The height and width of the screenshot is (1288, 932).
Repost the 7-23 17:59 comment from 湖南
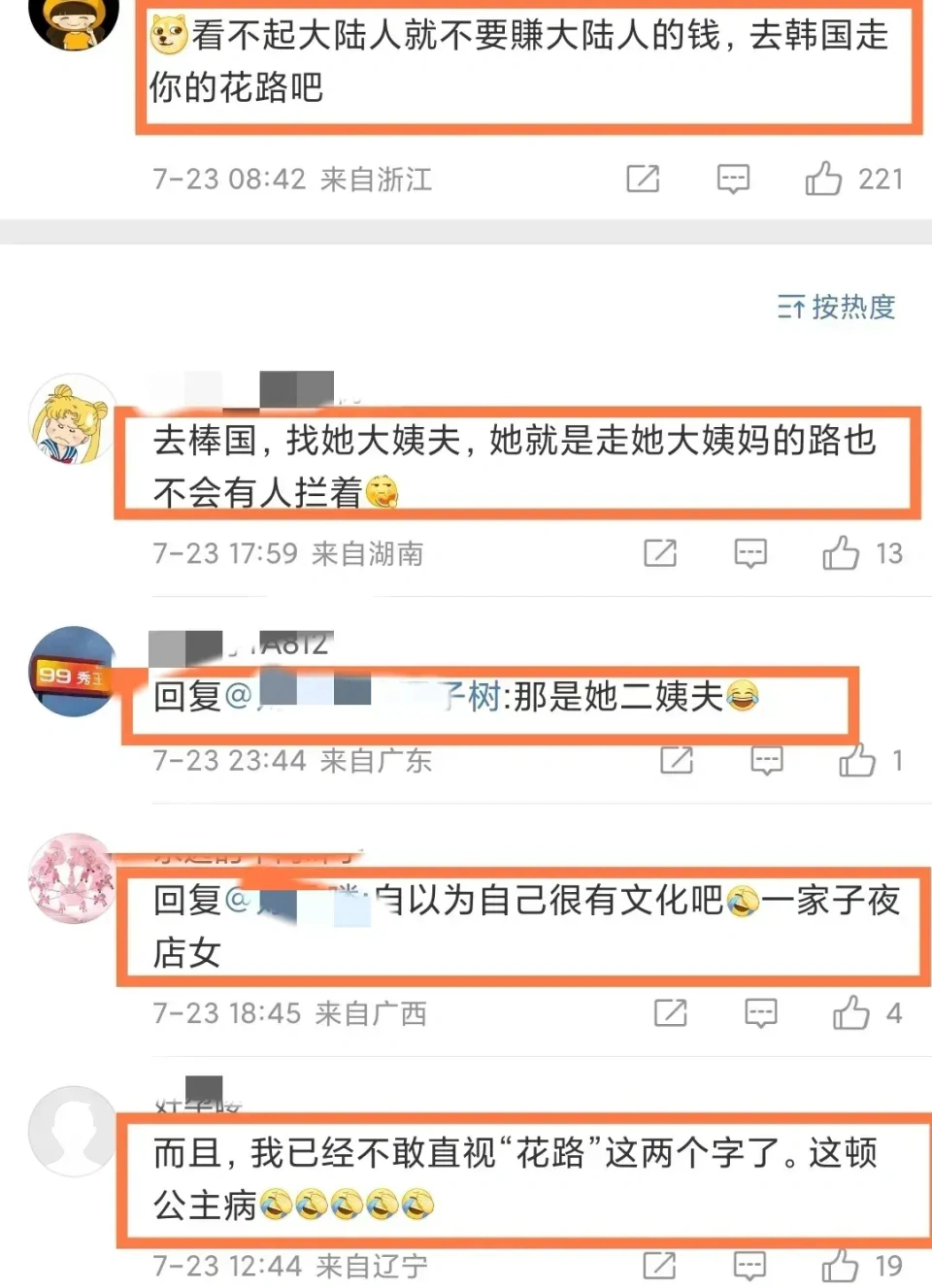coord(660,553)
